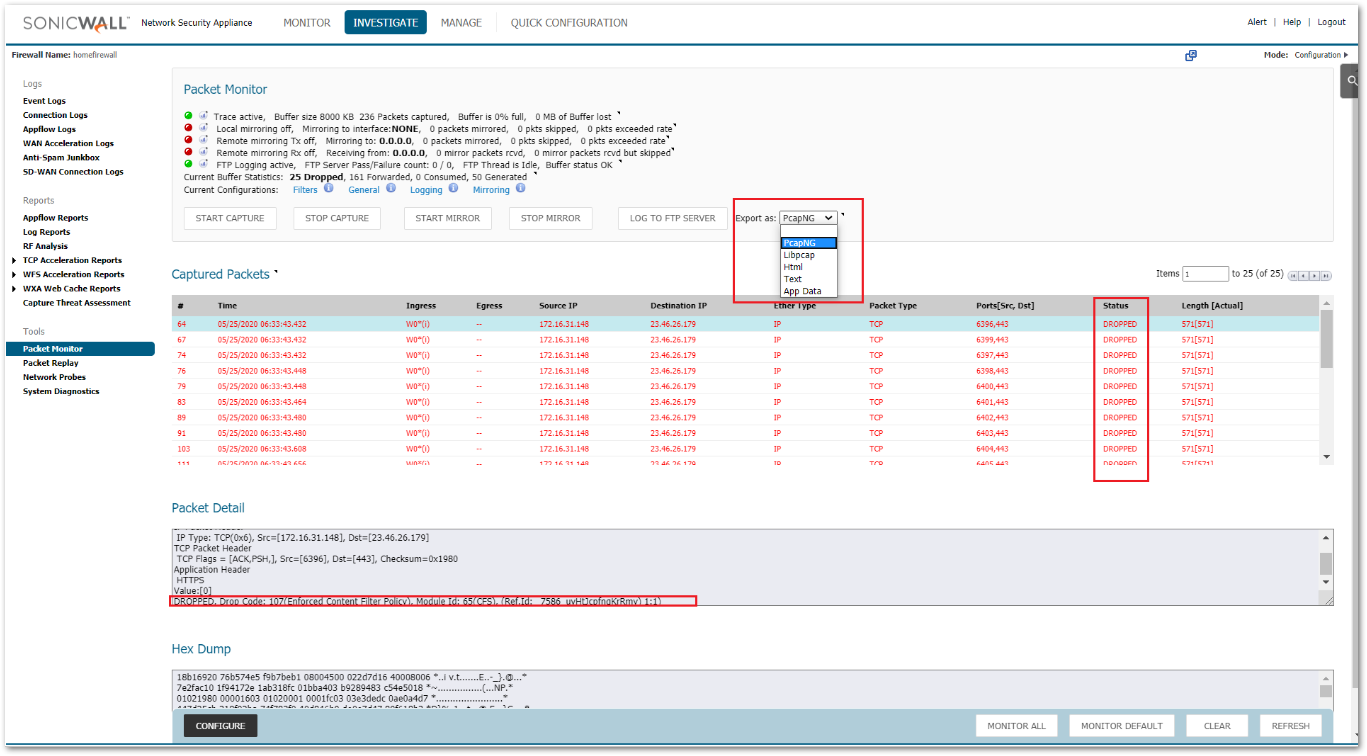This screenshot has height=756, width=1367.
Task: Select App Data export format
Action: click(808, 291)
